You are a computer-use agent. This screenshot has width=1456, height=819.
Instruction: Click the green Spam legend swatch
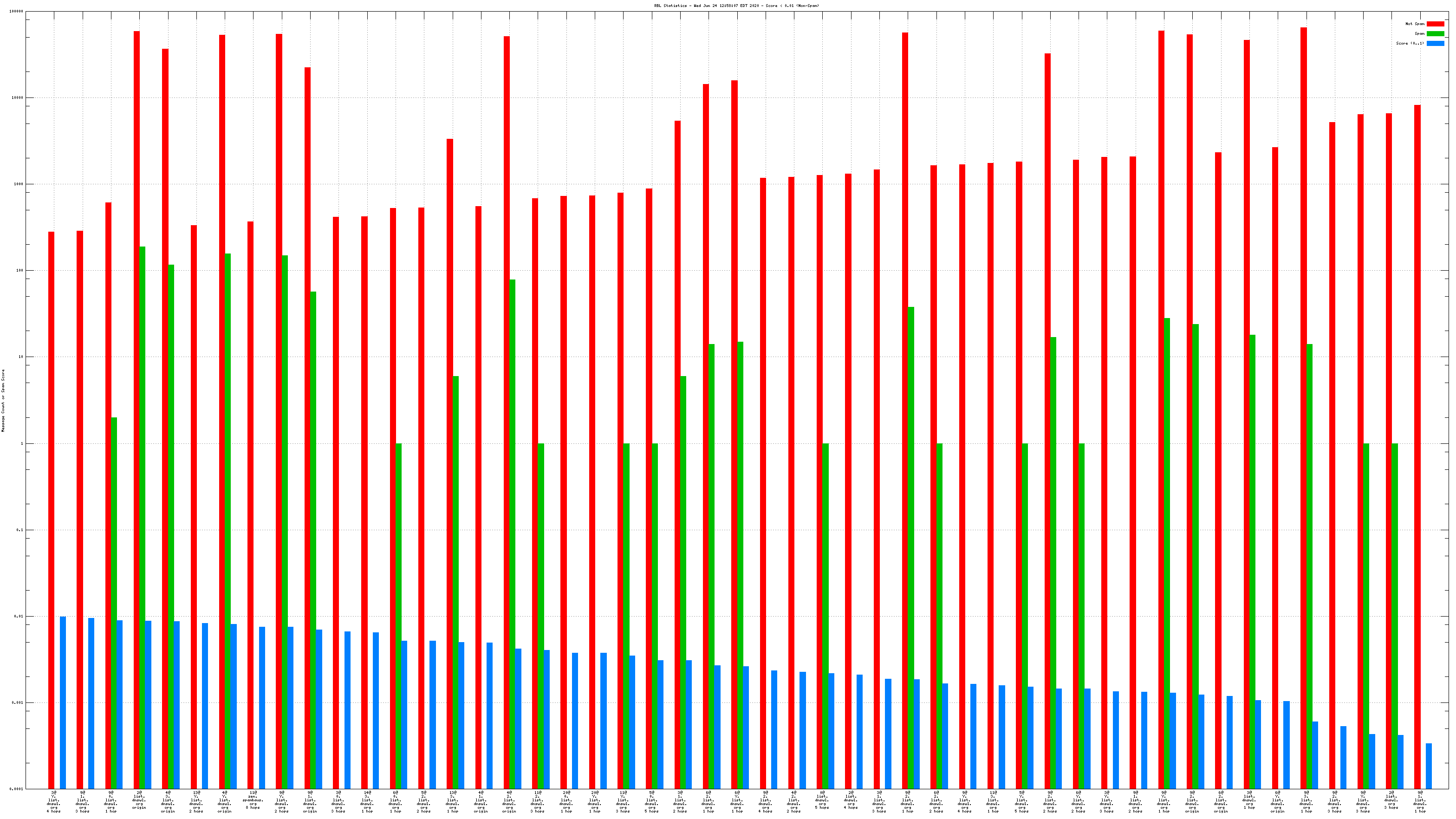click(x=1435, y=34)
